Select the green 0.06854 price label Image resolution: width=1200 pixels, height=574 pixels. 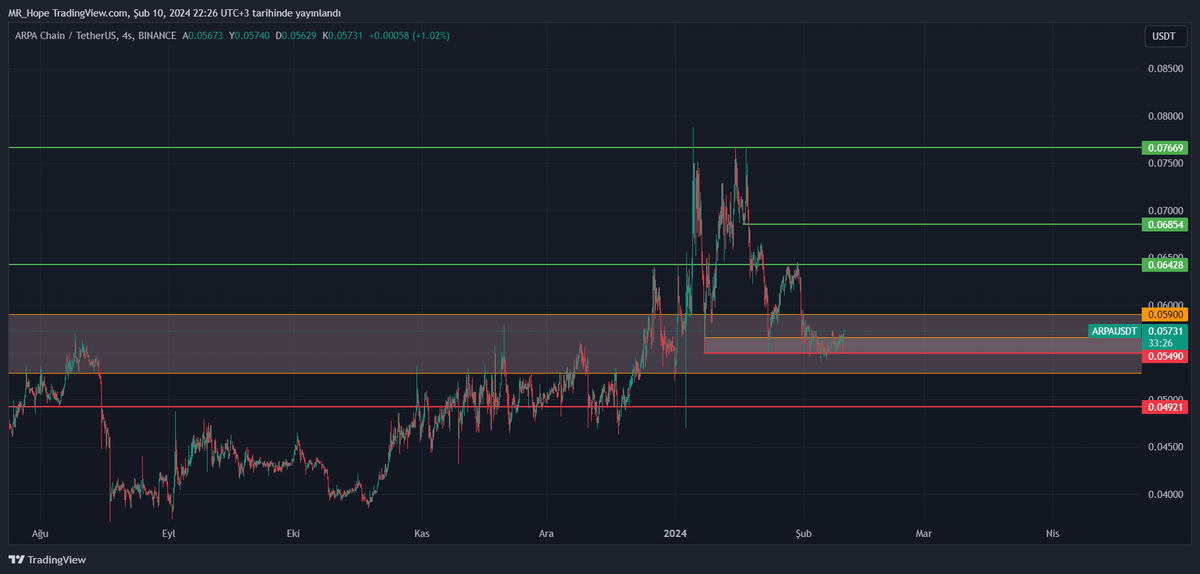(1166, 224)
